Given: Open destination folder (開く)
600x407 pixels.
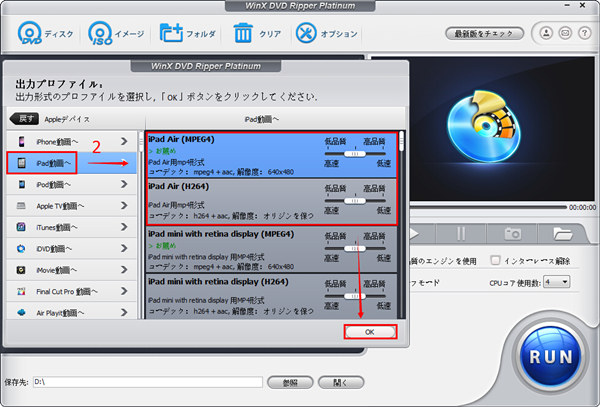Looking at the screenshot, I should 341,382.
